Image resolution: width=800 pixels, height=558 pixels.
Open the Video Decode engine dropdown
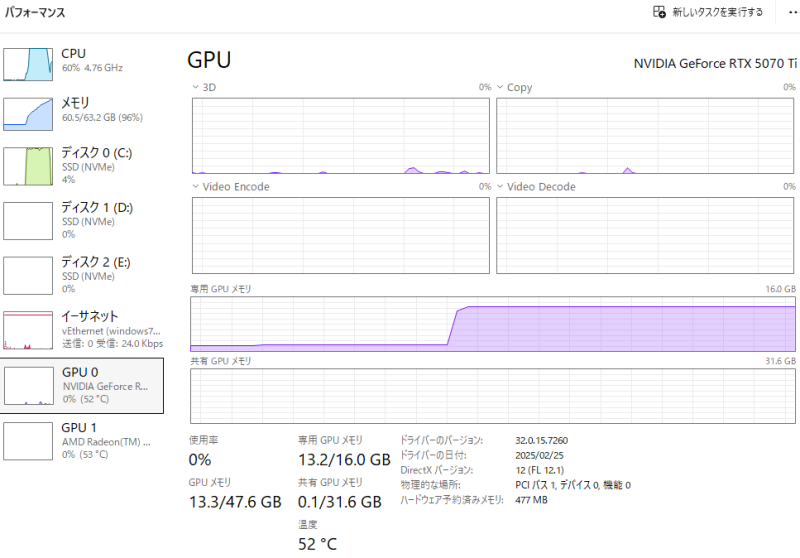[500, 187]
